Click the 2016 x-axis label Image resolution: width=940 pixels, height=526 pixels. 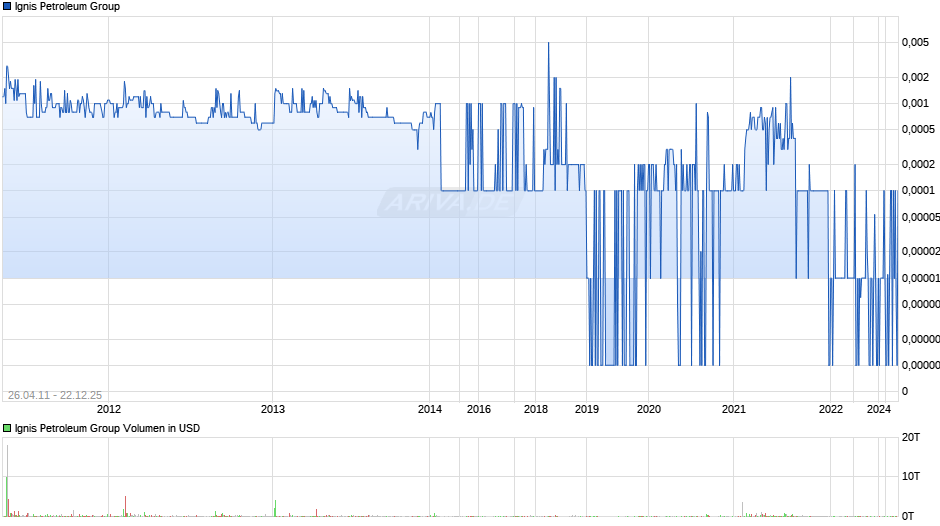click(478, 409)
